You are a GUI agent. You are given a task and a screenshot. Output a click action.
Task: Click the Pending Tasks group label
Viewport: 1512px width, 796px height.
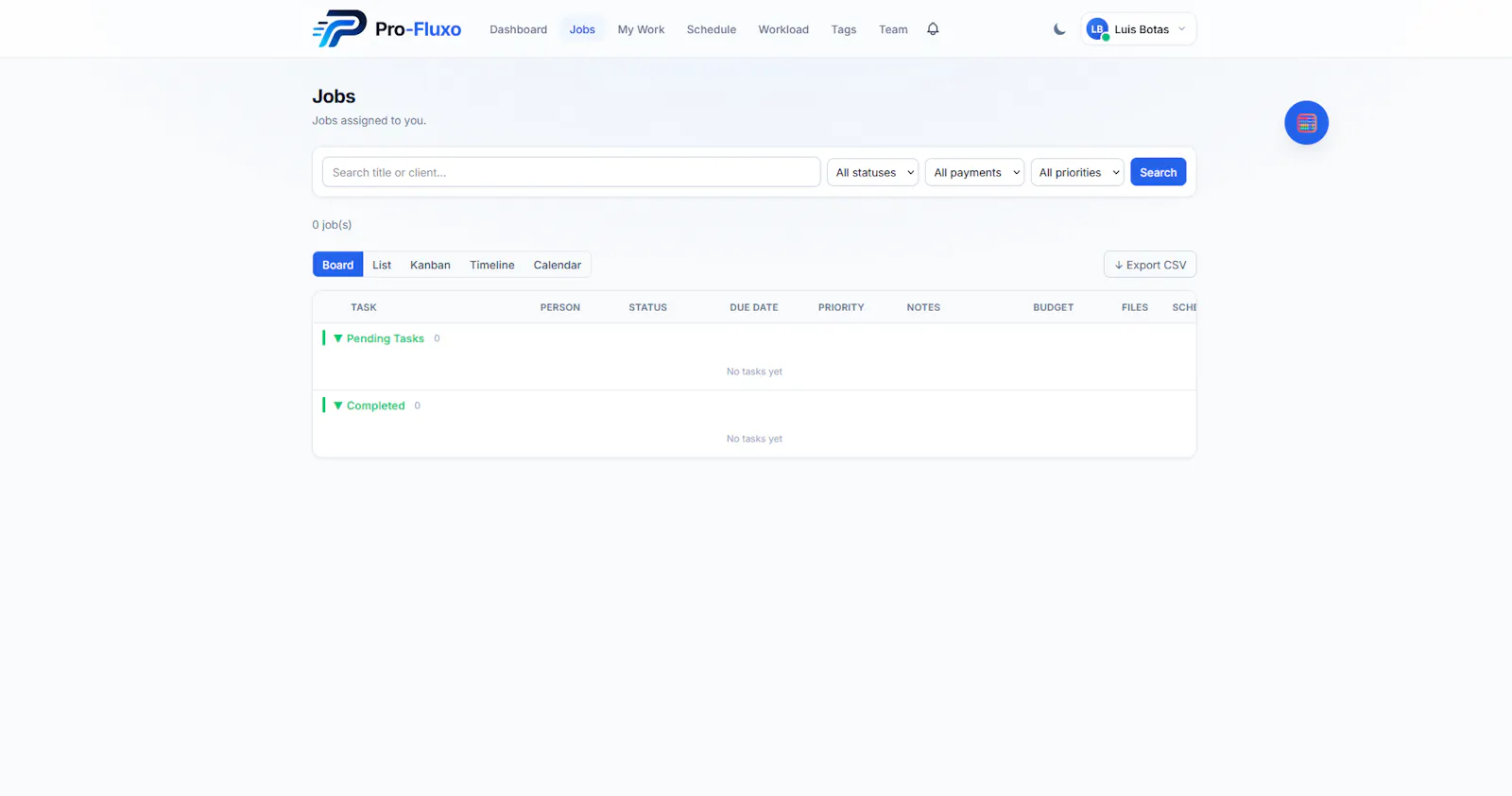click(386, 338)
